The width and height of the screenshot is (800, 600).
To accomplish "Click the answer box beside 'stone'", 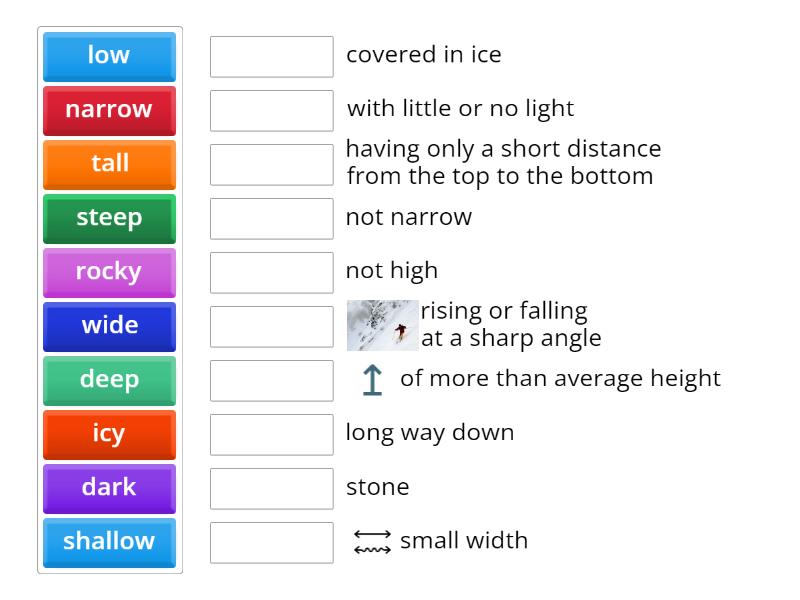I will 270,487.
